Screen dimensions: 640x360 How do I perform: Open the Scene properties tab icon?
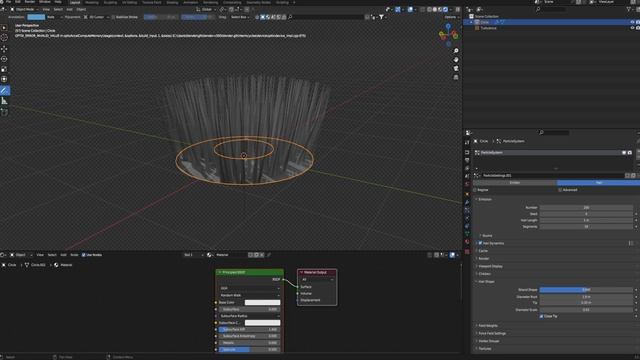(x=467, y=176)
